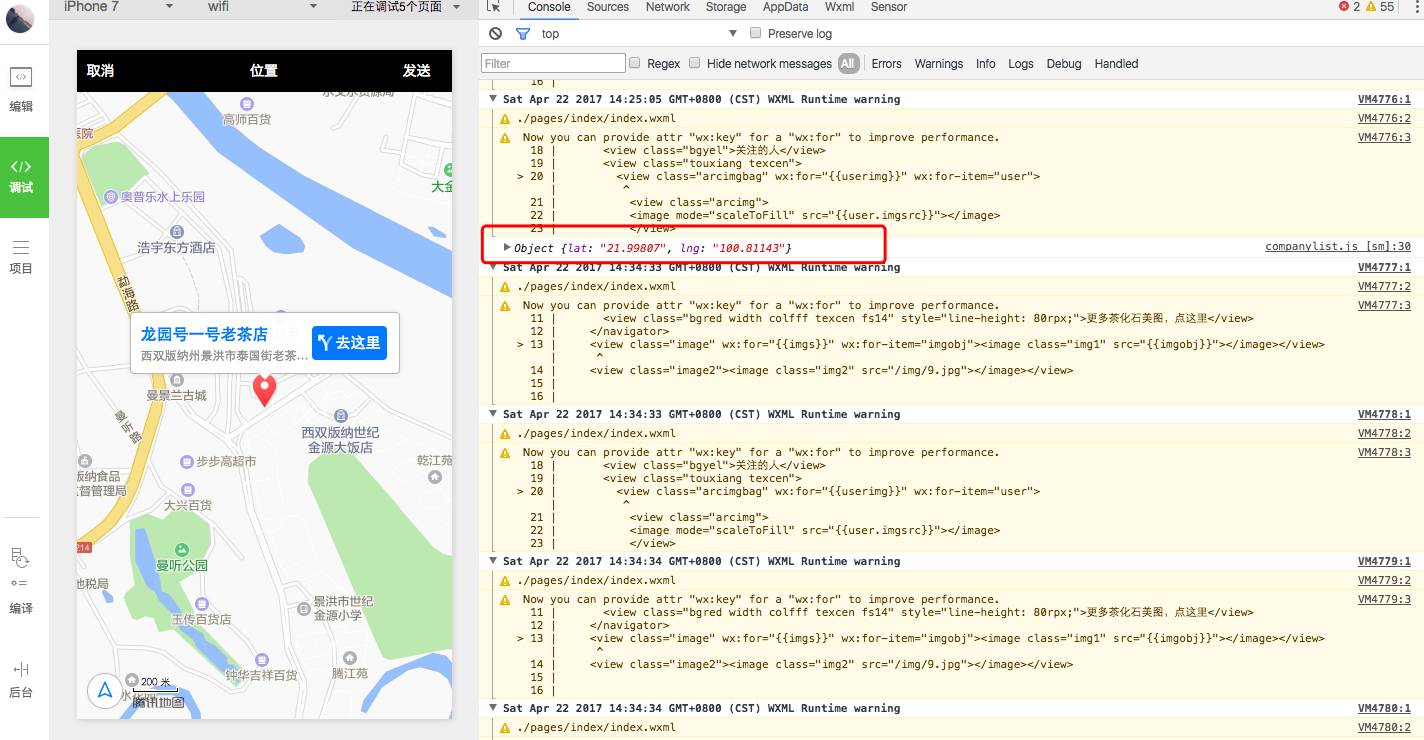
Task: Click the red map location pin
Action: tap(264, 390)
